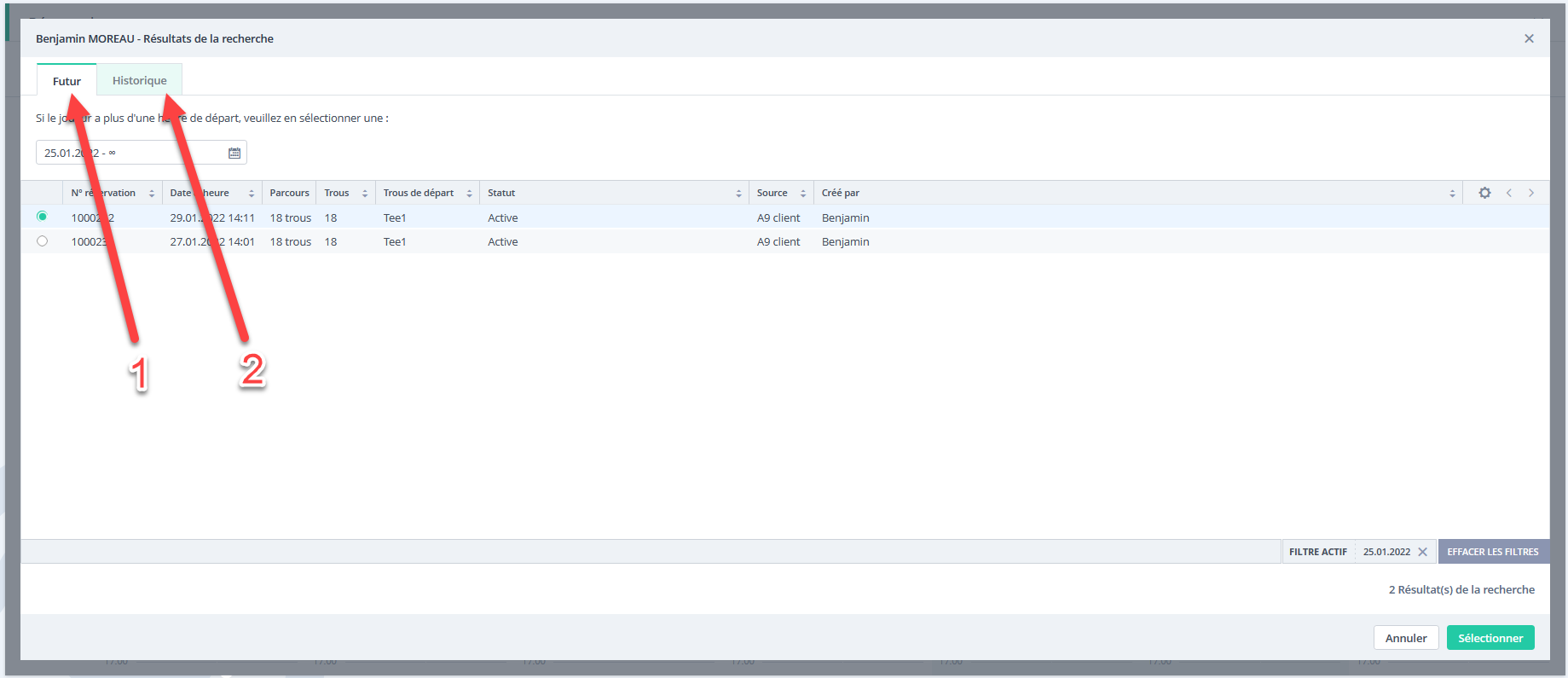This screenshot has width=1568, height=678.
Task: Sort by Statut column arrows
Action: click(x=738, y=194)
